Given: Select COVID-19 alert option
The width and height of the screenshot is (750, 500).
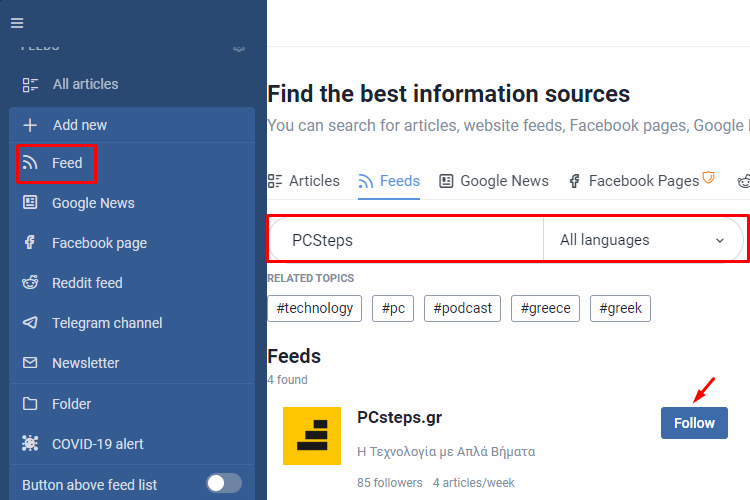Looking at the screenshot, I should pos(132,444).
